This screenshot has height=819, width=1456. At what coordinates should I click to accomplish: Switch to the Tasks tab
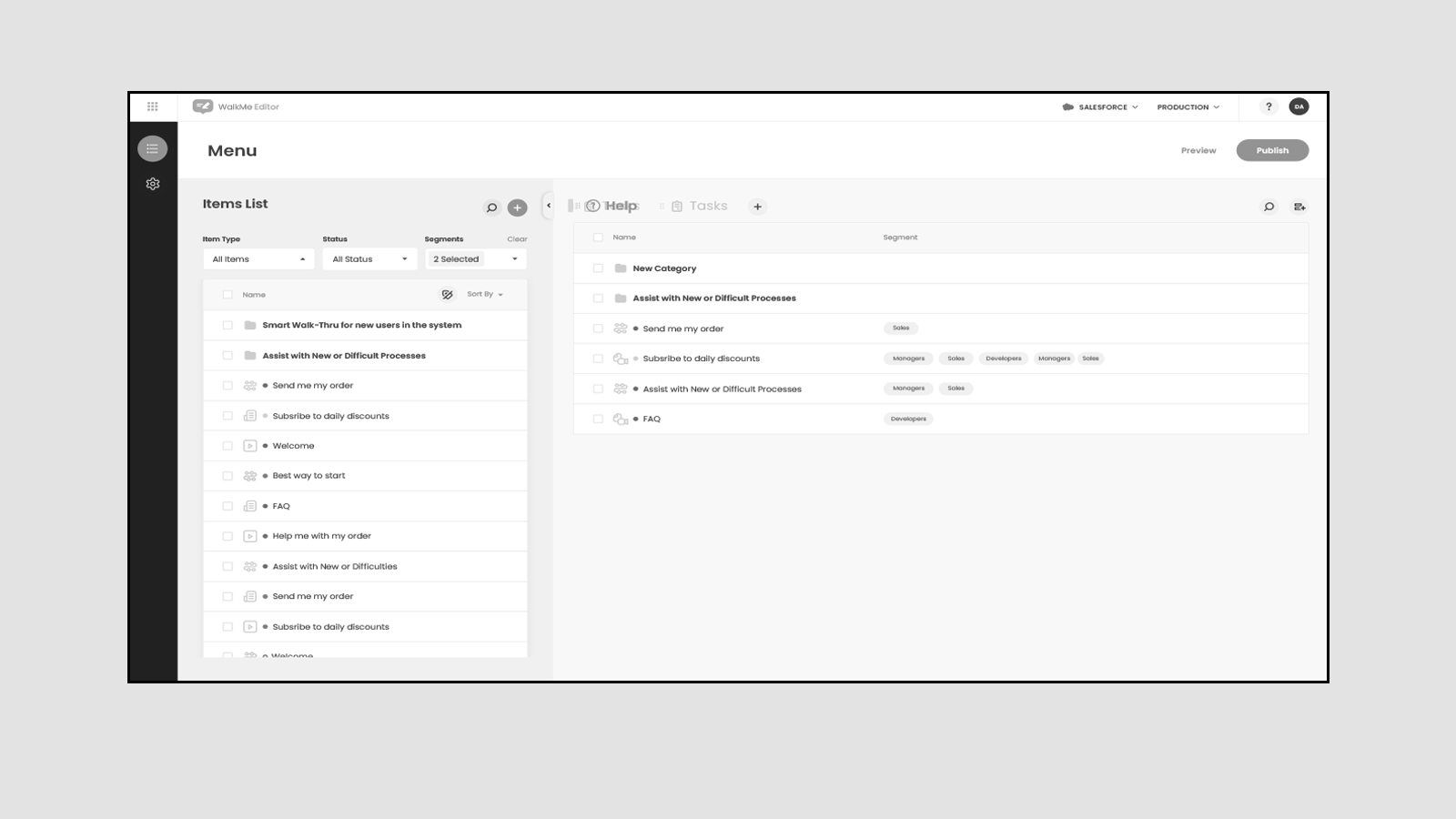pos(700,207)
